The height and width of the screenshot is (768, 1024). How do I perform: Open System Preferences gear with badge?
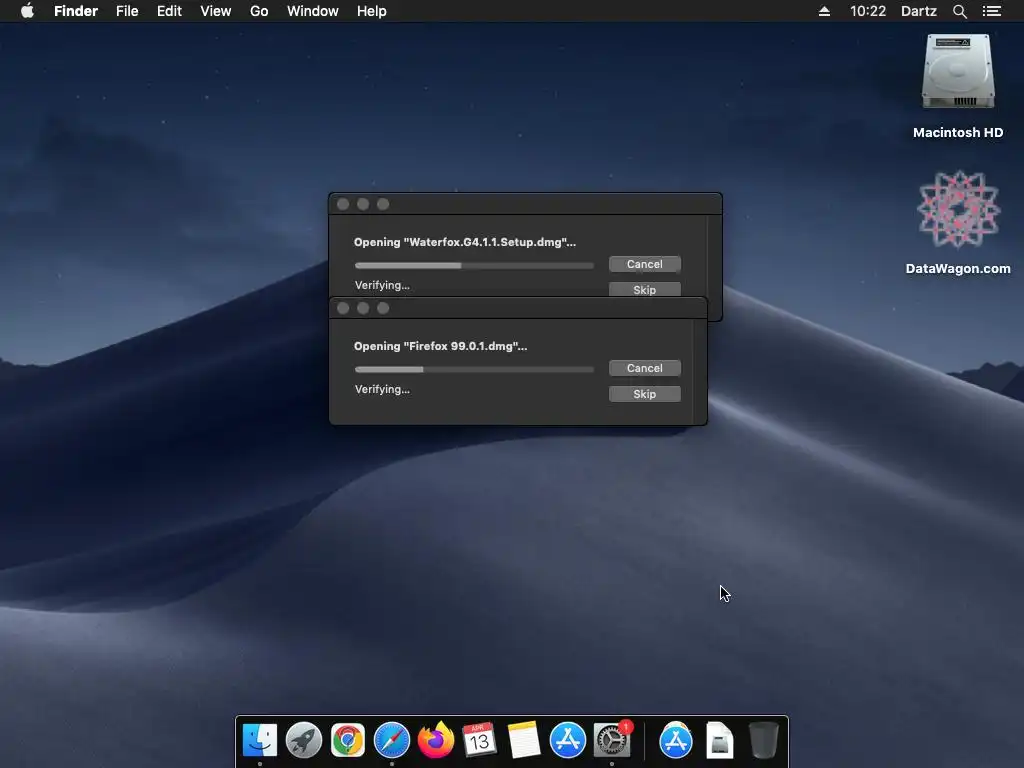612,740
